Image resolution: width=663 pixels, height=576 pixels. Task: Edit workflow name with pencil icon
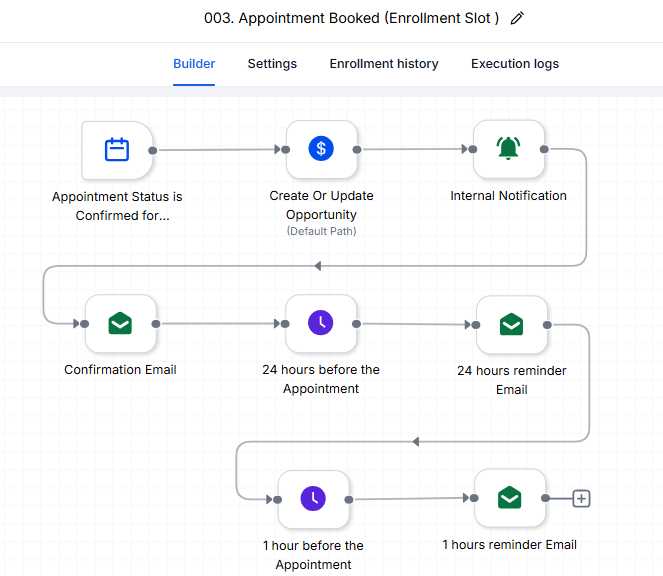tap(517, 18)
